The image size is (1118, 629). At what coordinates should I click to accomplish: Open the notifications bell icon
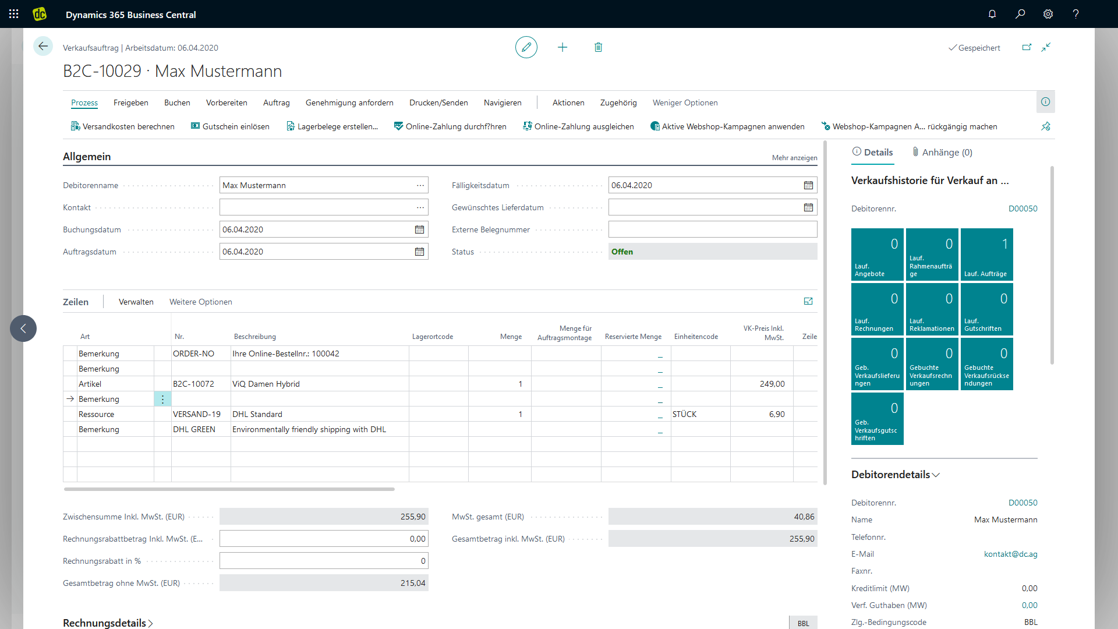[x=992, y=14]
